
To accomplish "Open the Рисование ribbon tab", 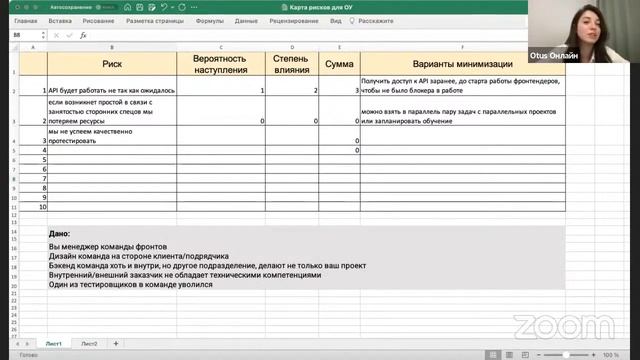I will [x=98, y=21].
